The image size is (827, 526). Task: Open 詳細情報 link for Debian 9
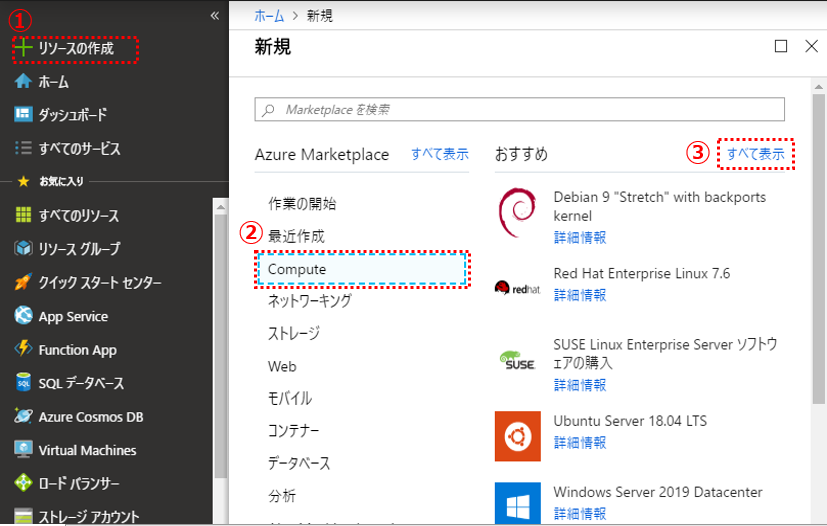pyautogui.click(x=580, y=237)
